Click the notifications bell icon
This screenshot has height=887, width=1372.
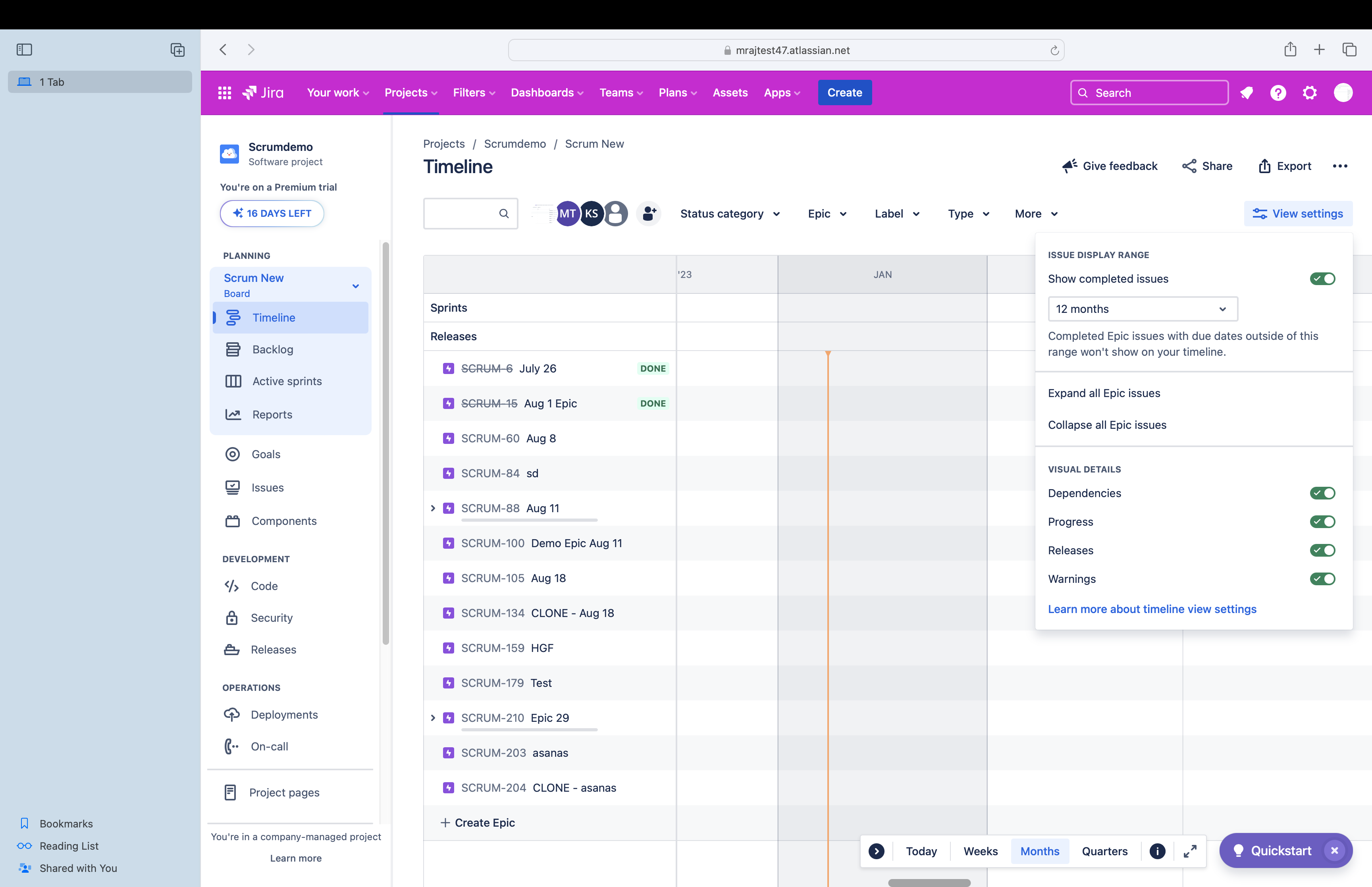click(x=1247, y=93)
